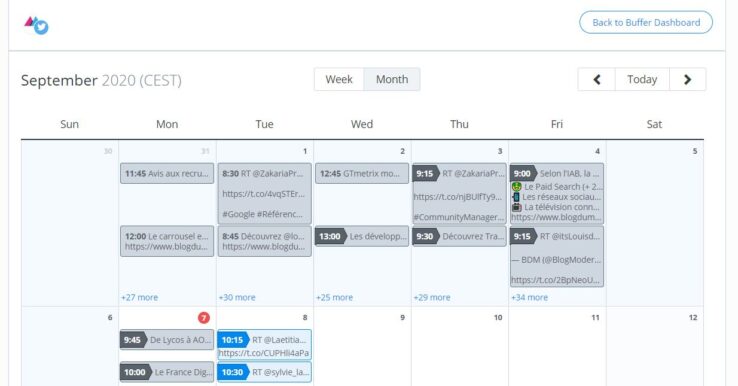Go to next month with right arrow
The image size is (738, 386).
click(688, 80)
